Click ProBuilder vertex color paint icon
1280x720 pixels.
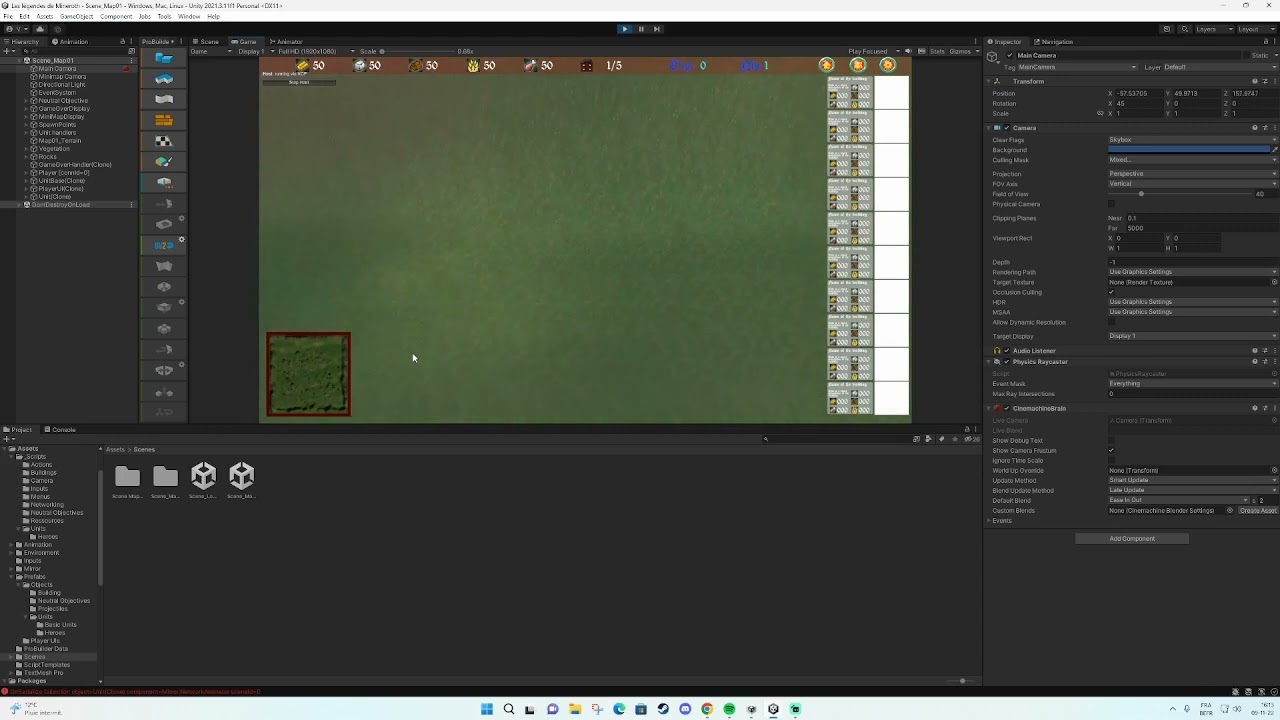(164, 162)
